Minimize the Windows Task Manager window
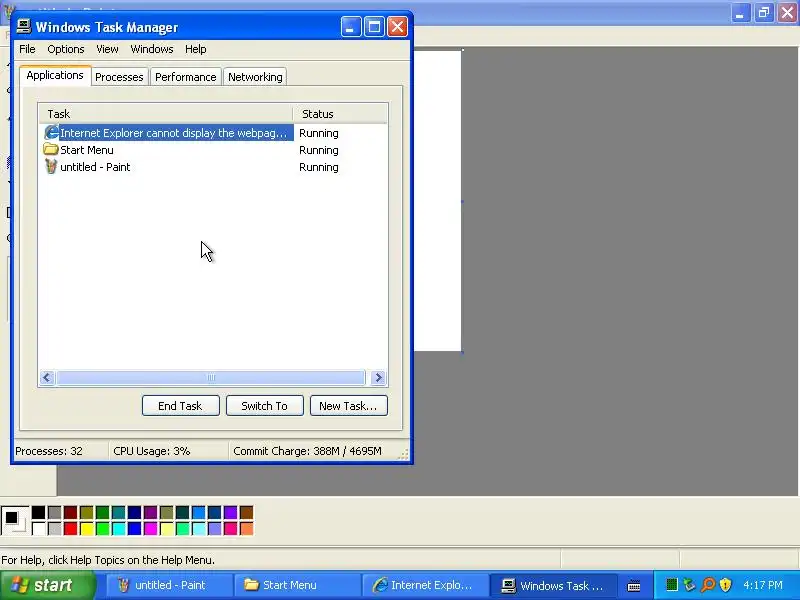Viewport: 800px width, 600px height. (x=351, y=27)
